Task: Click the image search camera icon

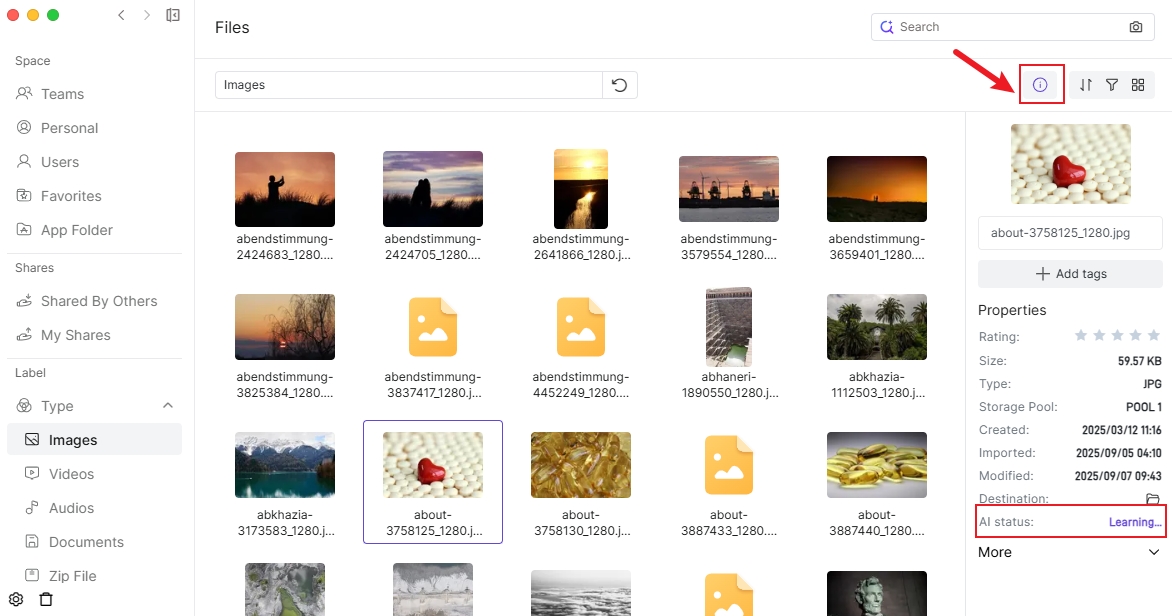Action: pyautogui.click(x=1136, y=27)
